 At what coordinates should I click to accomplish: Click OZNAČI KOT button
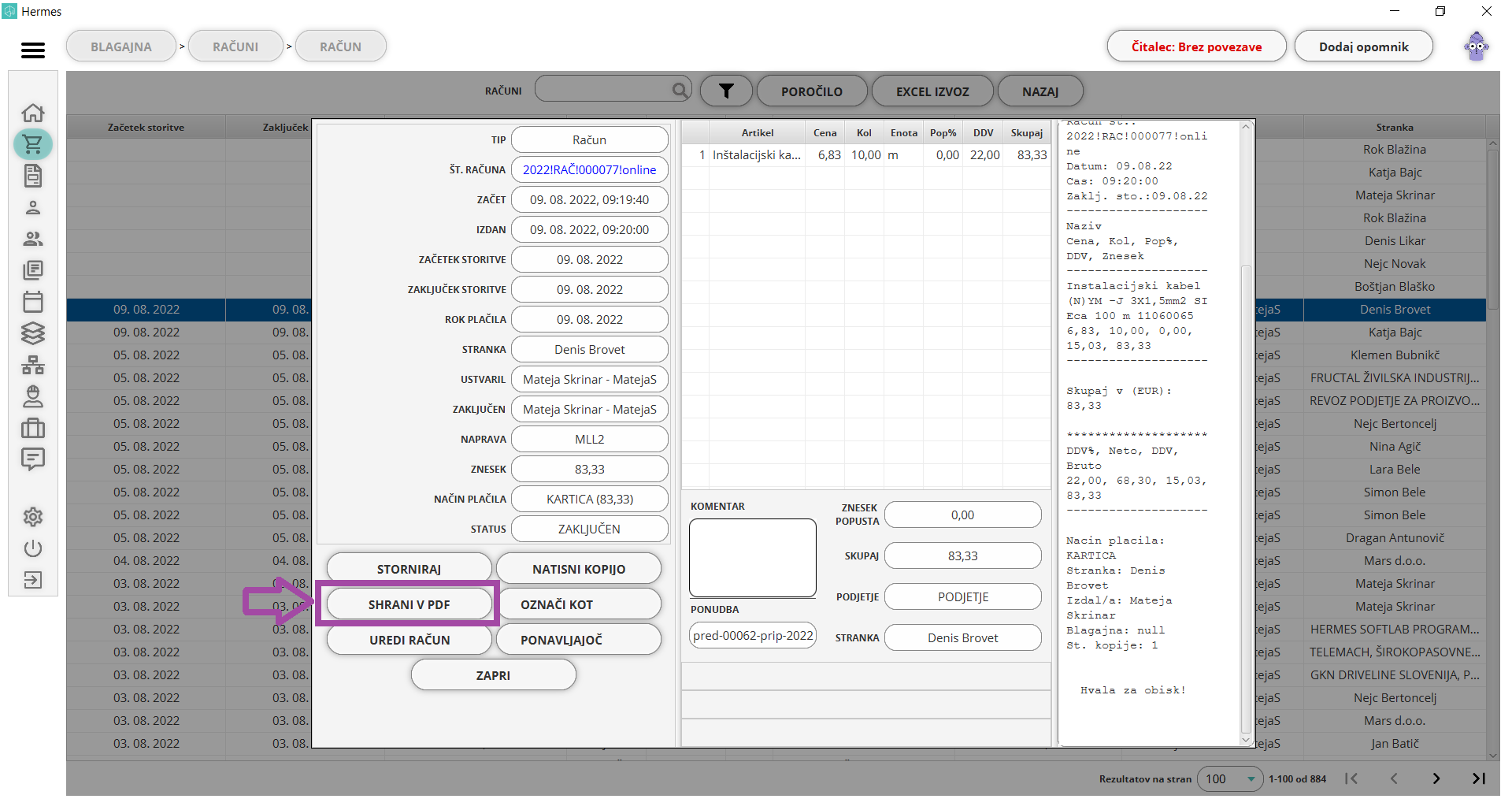coord(579,604)
